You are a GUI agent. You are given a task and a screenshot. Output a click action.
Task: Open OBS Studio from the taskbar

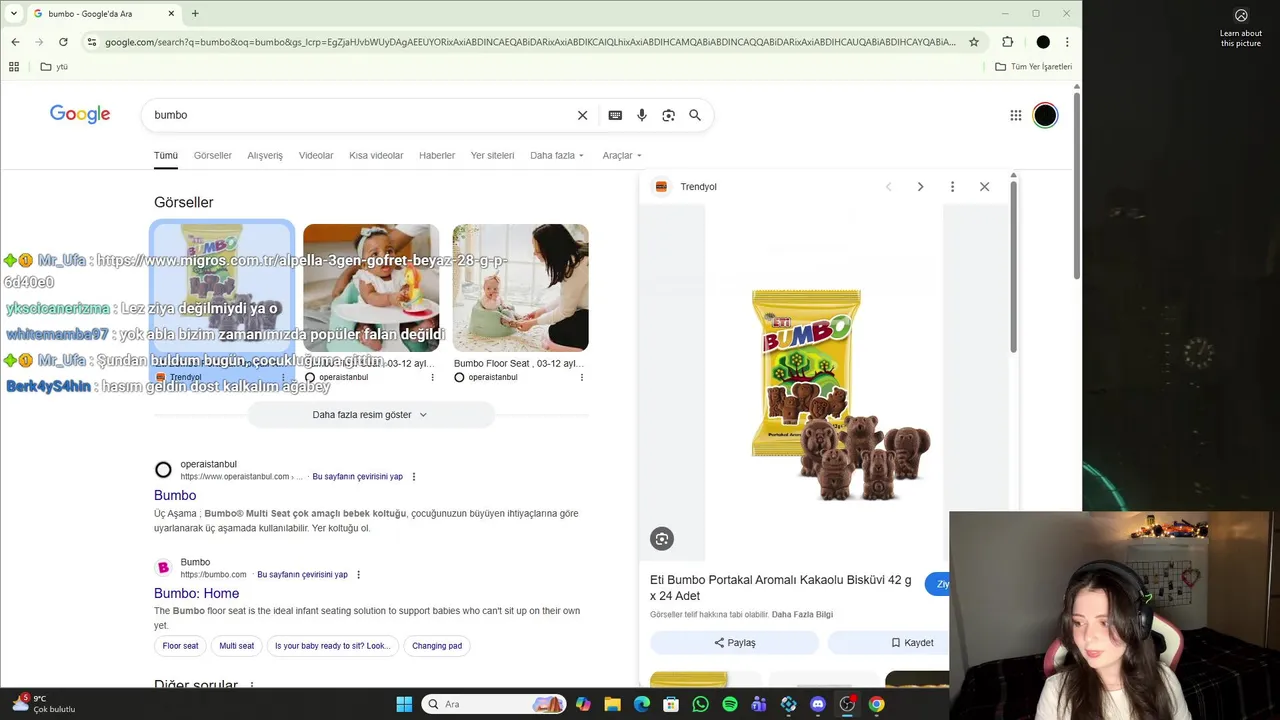pos(847,704)
